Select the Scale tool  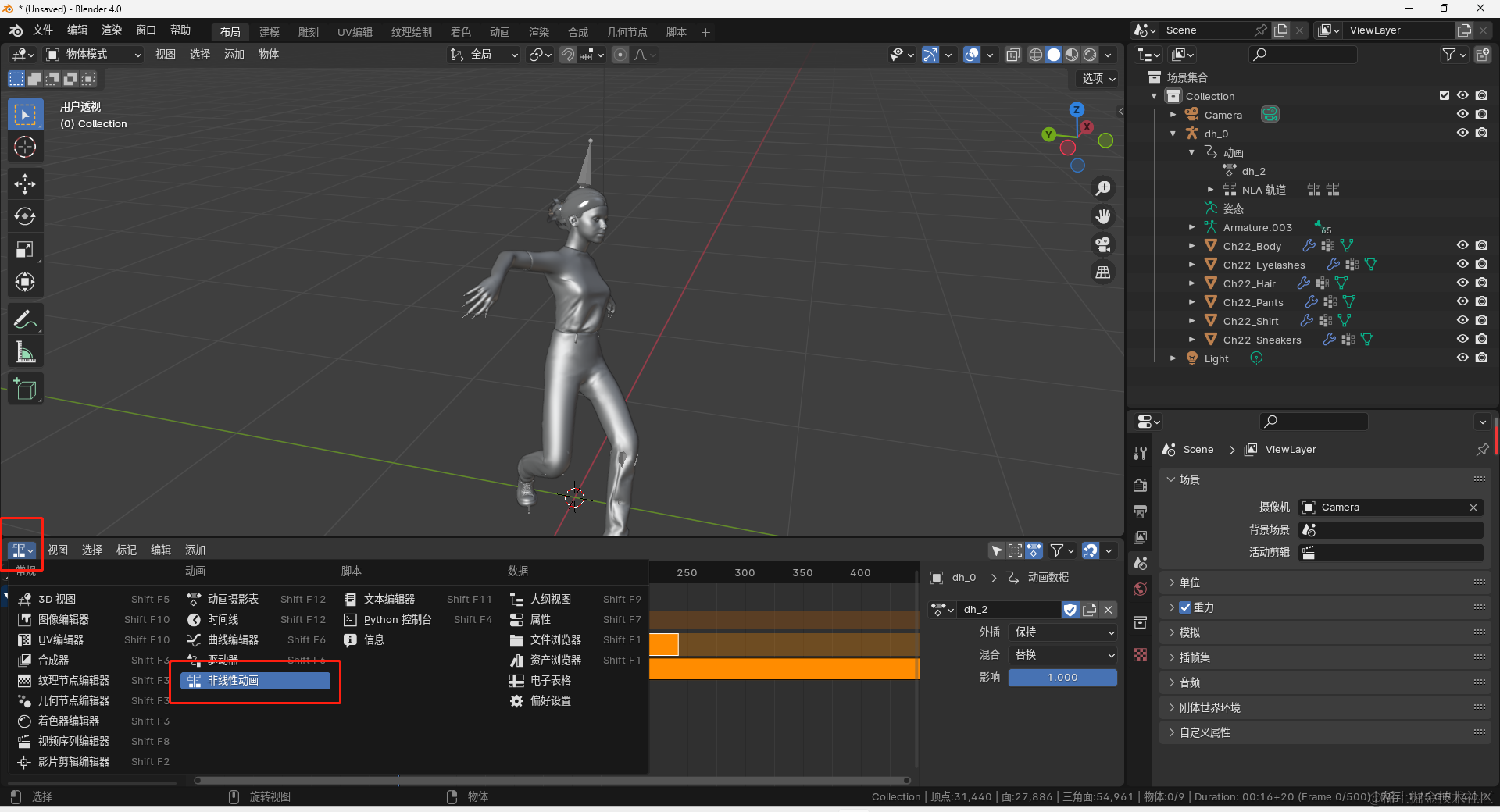click(25, 249)
